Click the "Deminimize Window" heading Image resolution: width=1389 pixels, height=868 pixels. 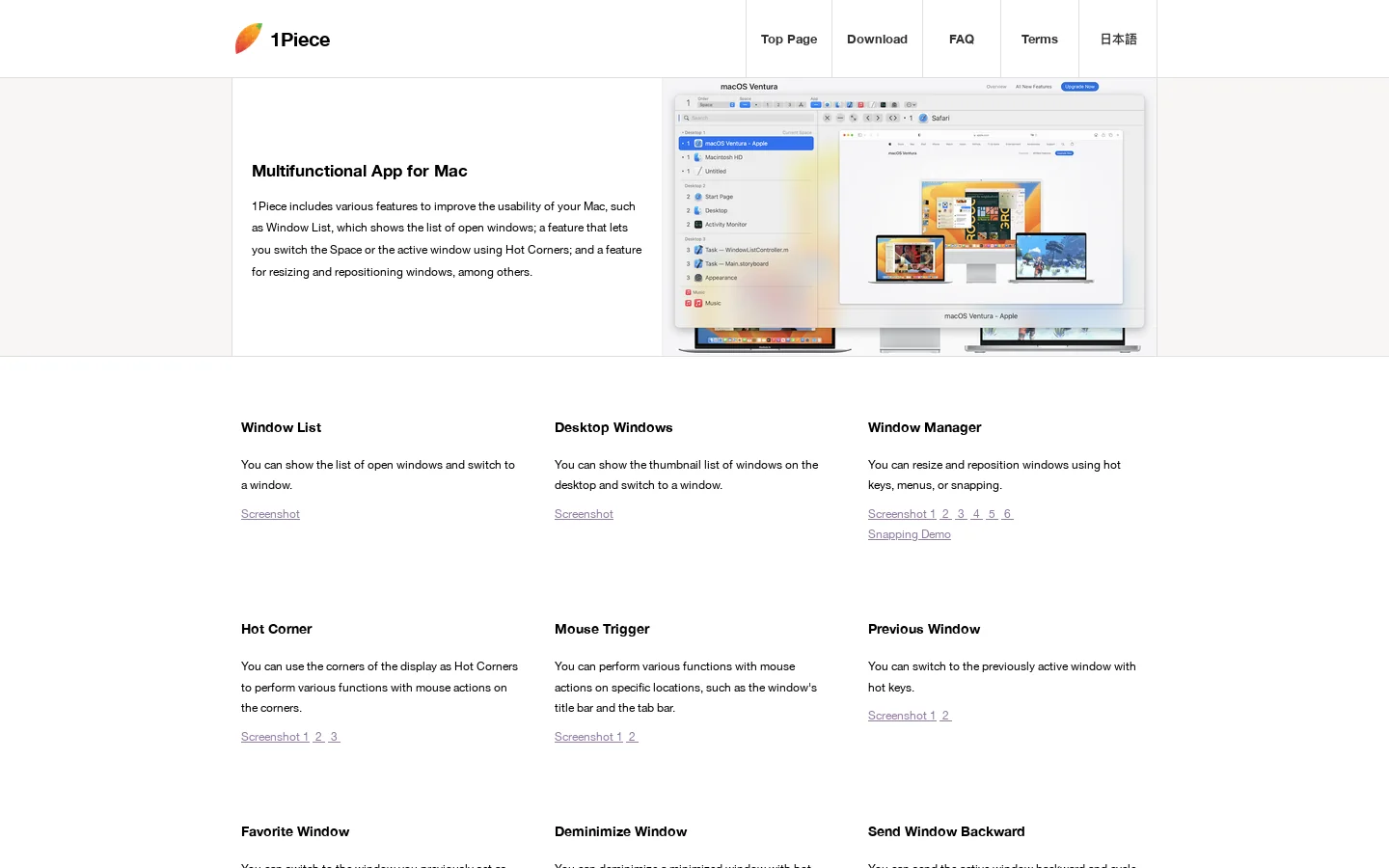(x=621, y=831)
